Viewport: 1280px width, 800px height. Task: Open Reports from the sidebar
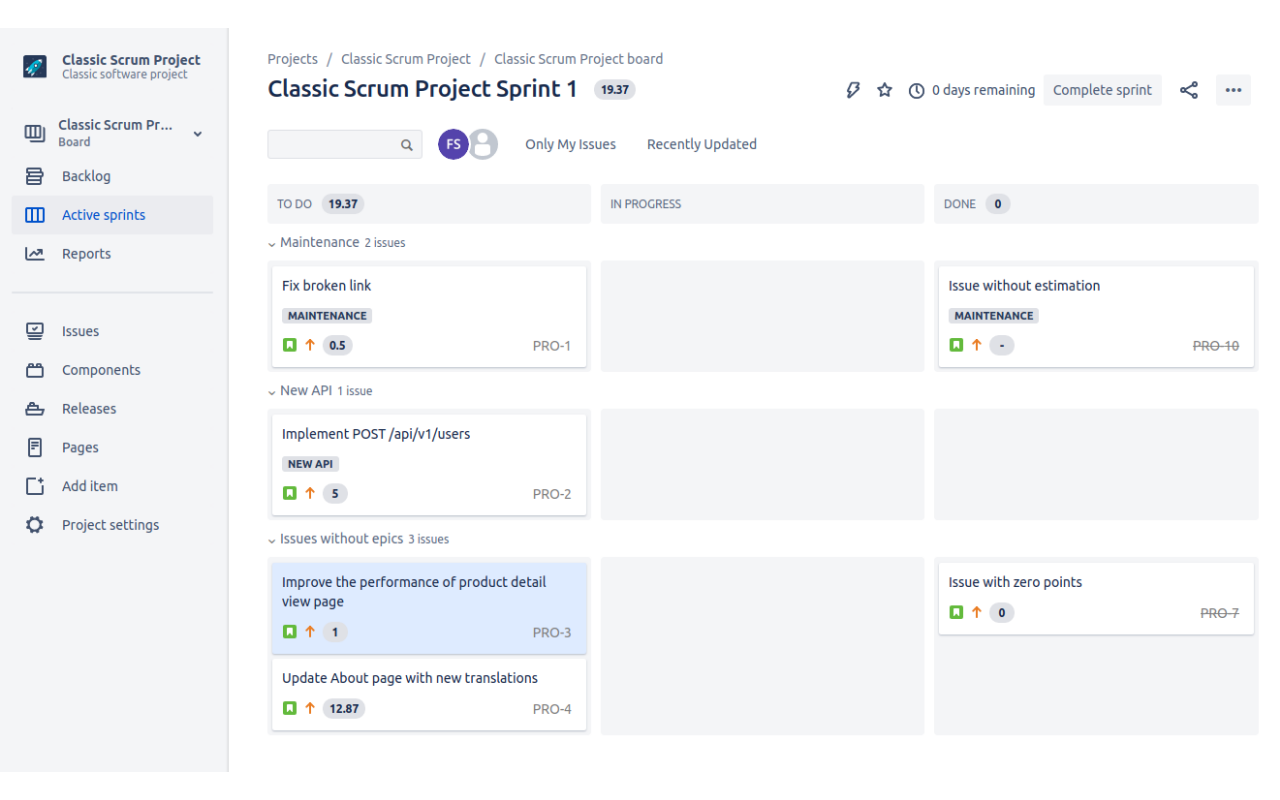[86, 253]
